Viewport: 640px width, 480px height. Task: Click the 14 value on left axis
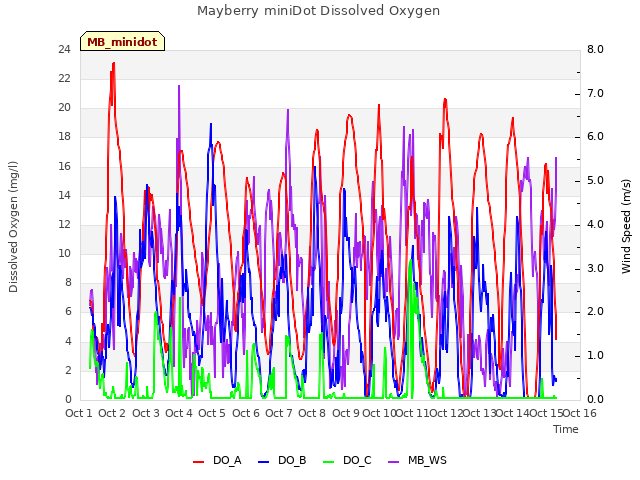pos(64,195)
